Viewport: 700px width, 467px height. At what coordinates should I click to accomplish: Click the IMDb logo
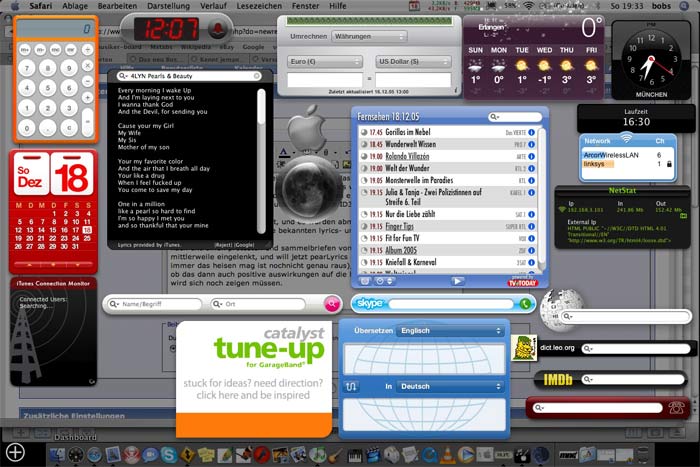click(x=558, y=379)
